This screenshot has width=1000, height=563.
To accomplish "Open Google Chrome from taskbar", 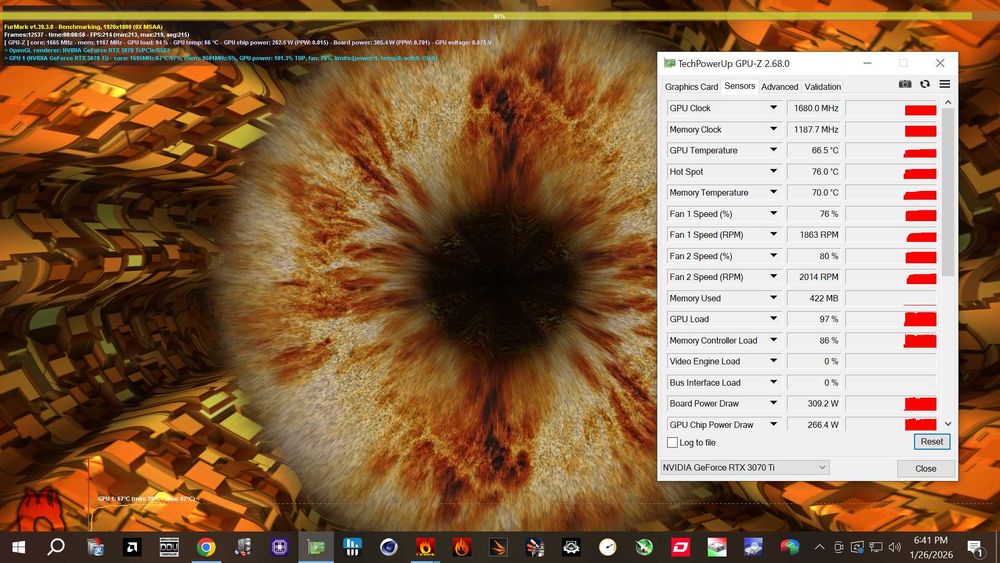I will [205, 547].
